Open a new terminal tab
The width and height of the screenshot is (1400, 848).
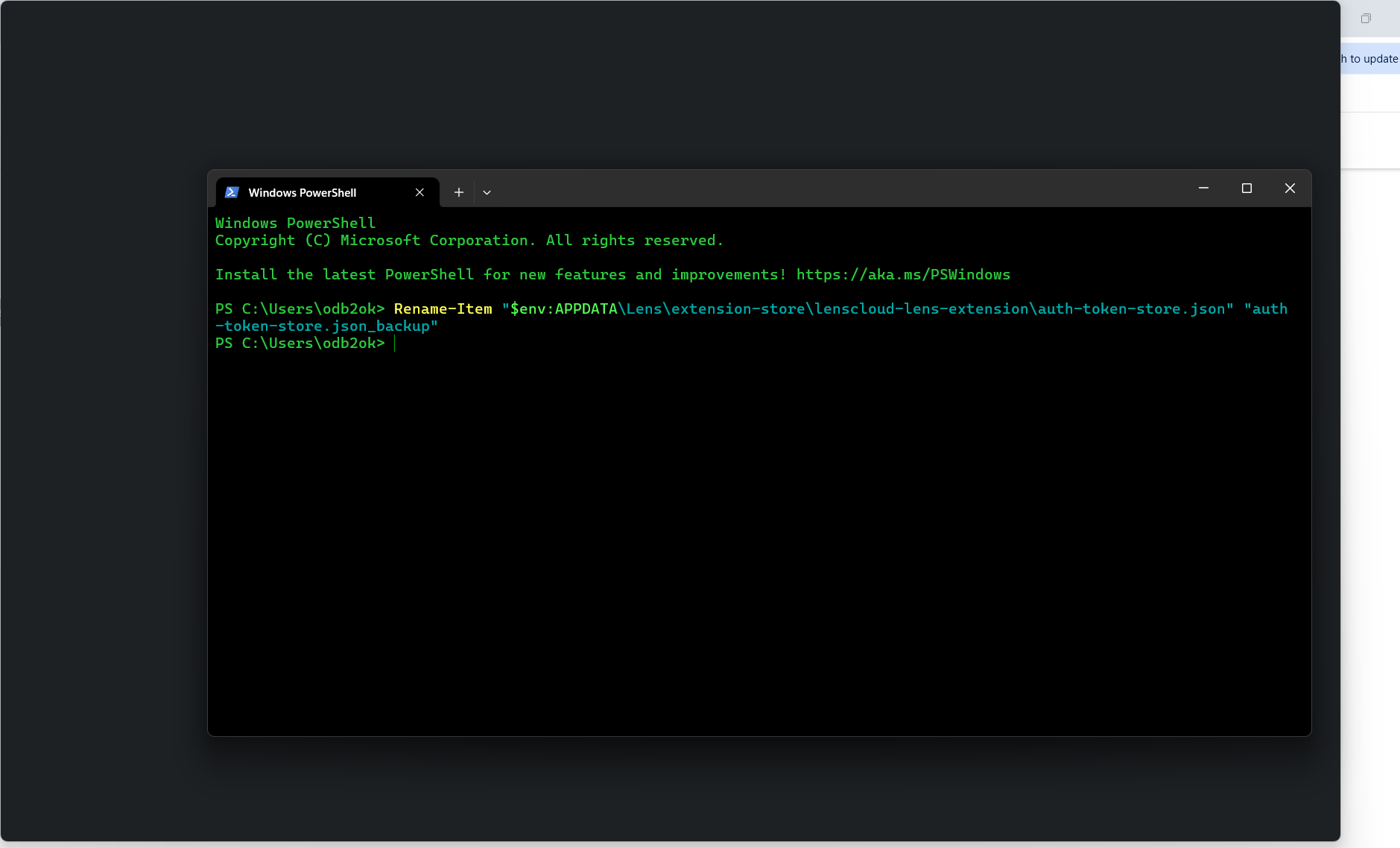click(x=459, y=192)
